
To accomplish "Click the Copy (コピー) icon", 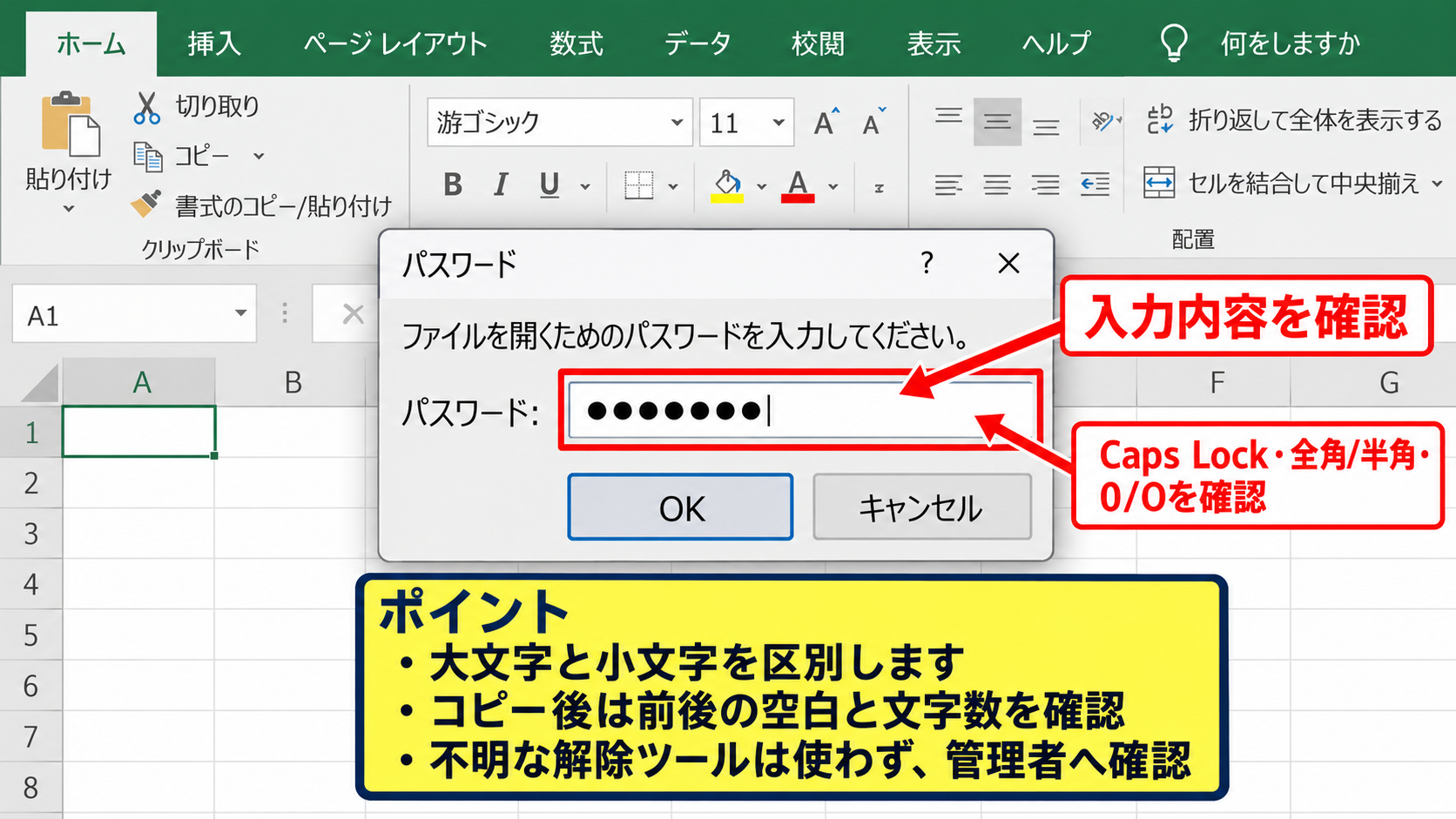I will click(147, 157).
